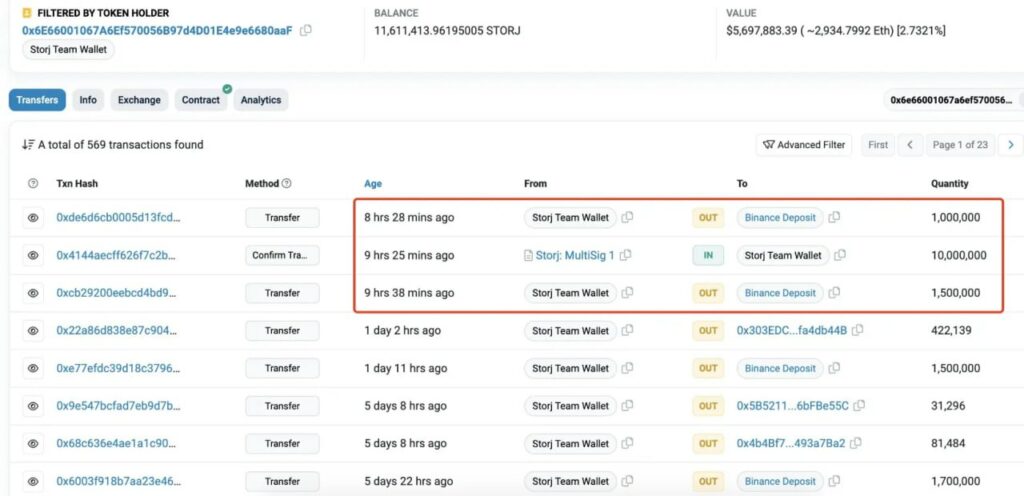Sort by the Age column header
1024x496 pixels.
pos(373,184)
